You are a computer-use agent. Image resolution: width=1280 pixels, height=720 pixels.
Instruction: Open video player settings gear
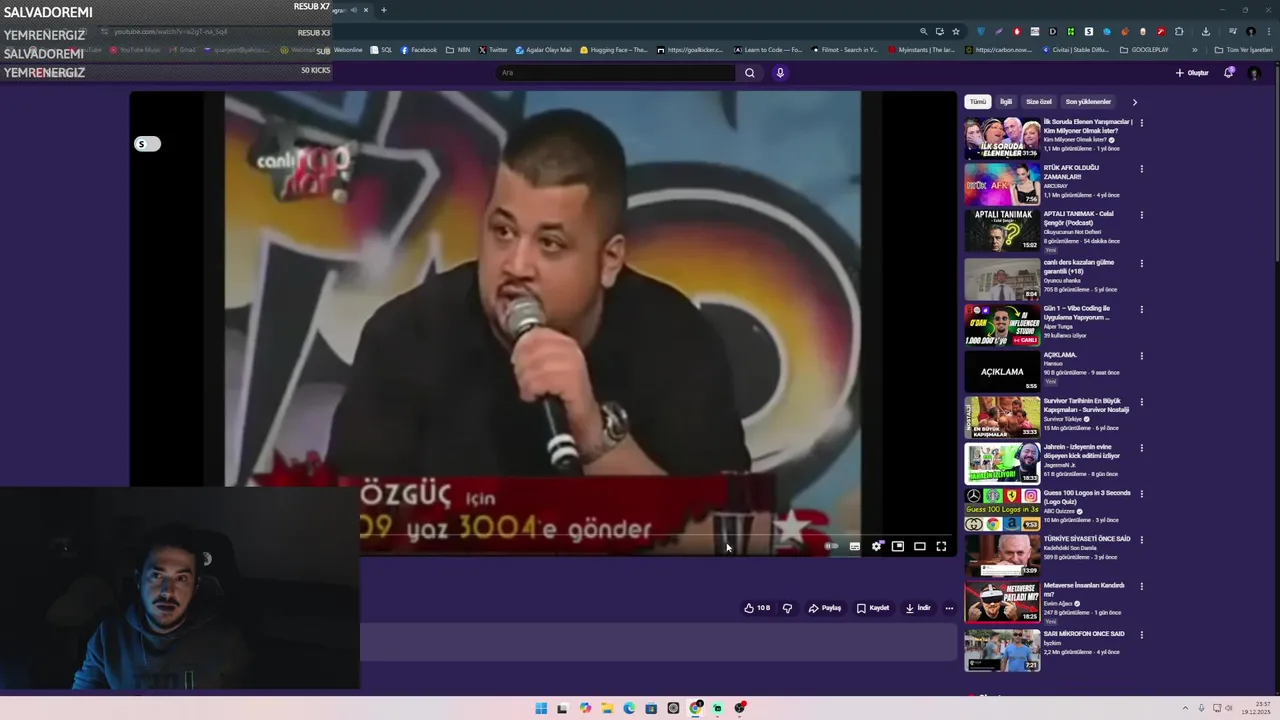[877, 546]
